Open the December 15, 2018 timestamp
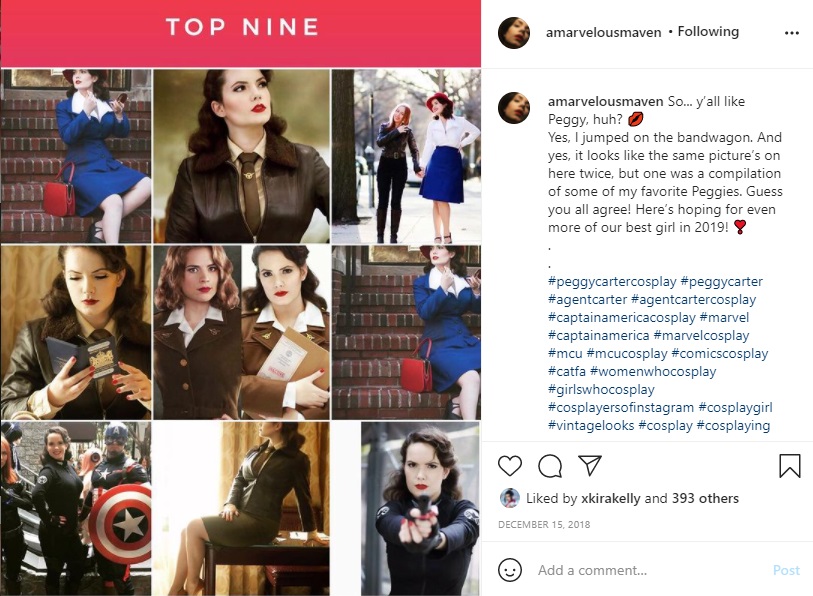 [x=544, y=524]
